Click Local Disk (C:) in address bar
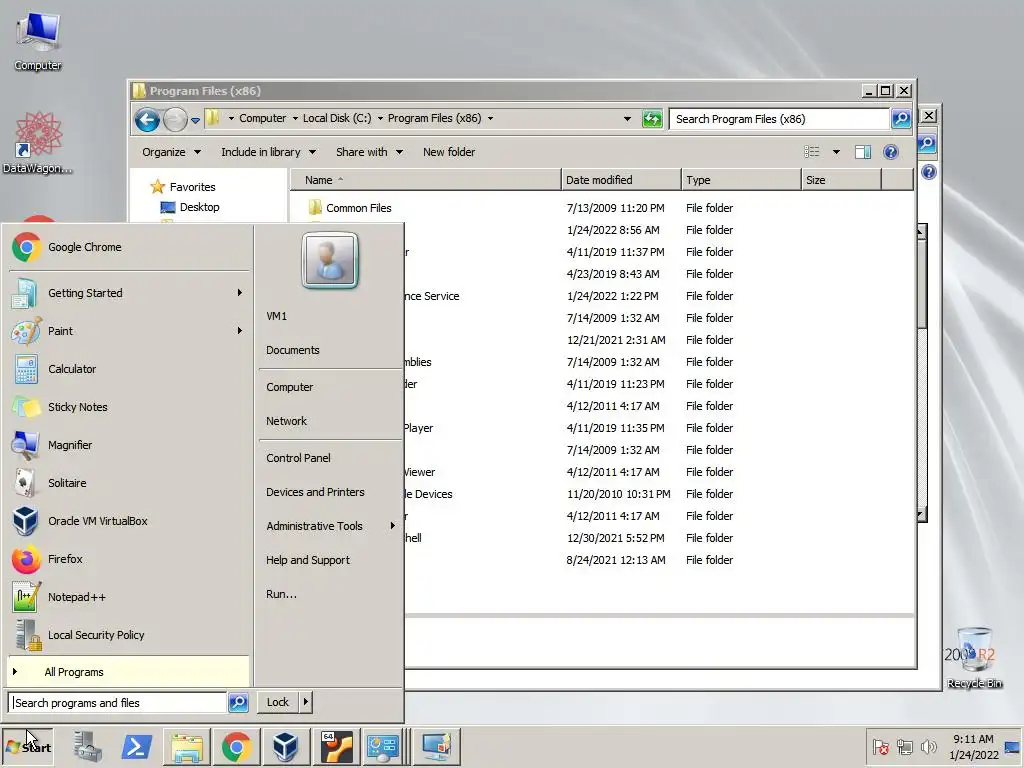This screenshot has height=768, width=1024. (336, 118)
